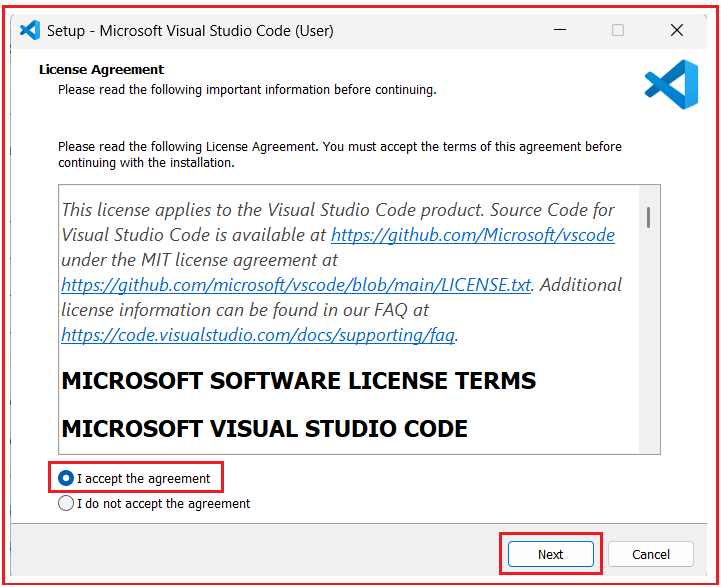This screenshot has width=721, height=587.
Task: Click the Next button
Action: 550,554
